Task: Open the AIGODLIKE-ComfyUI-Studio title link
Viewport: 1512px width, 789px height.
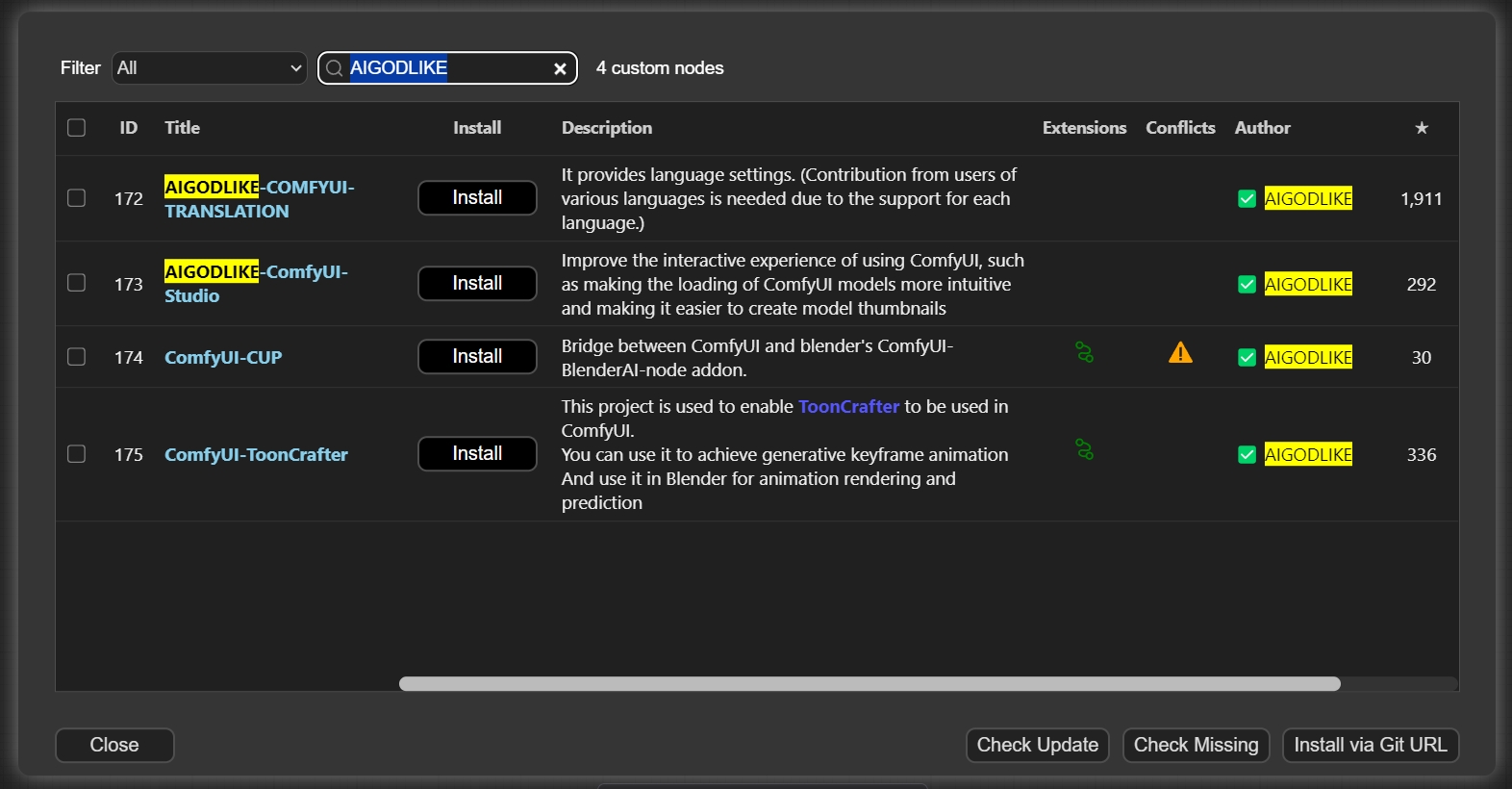Action: pyautogui.click(x=256, y=284)
